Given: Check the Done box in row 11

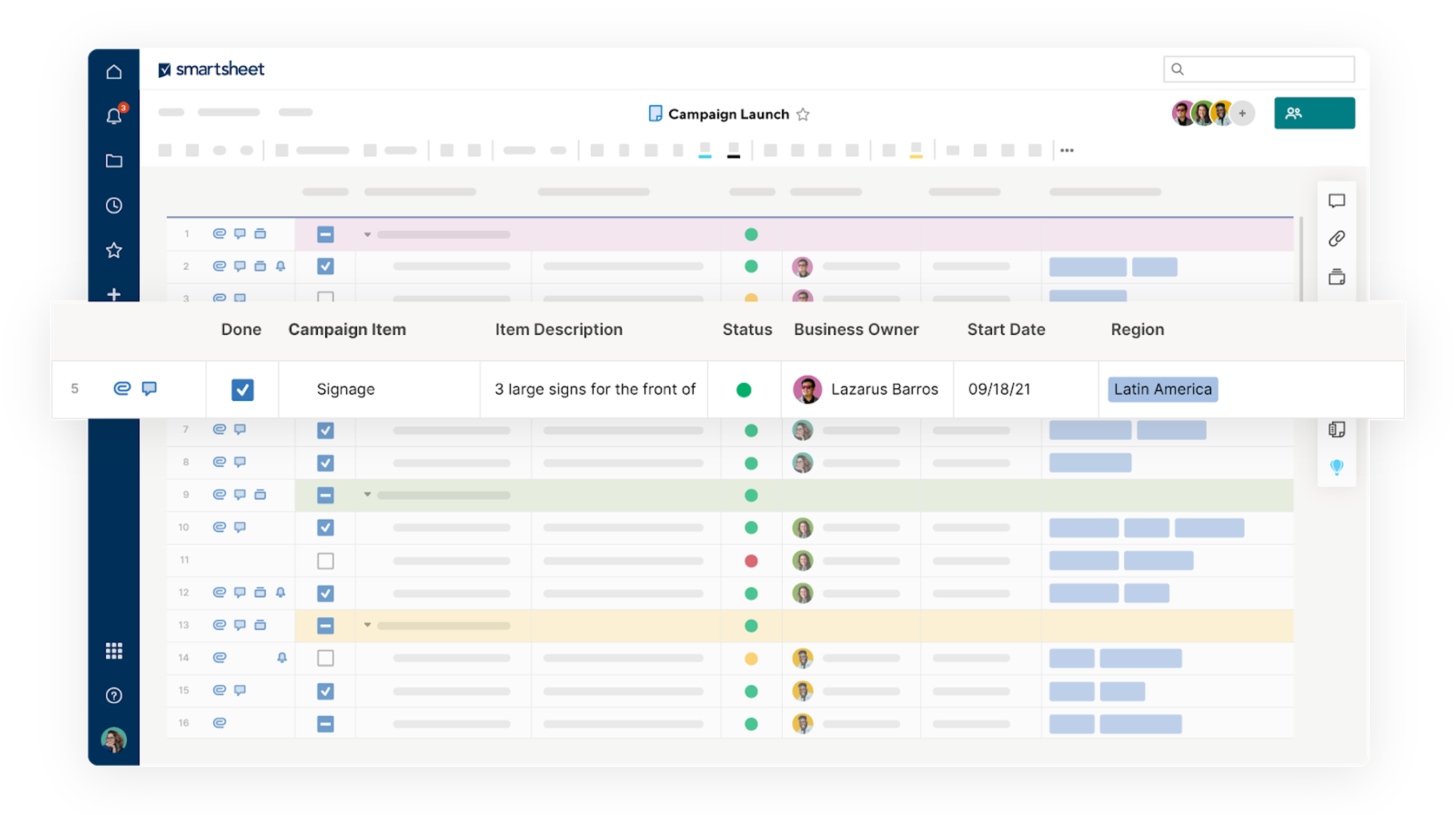Looking at the screenshot, I should (x=325, y=560).
